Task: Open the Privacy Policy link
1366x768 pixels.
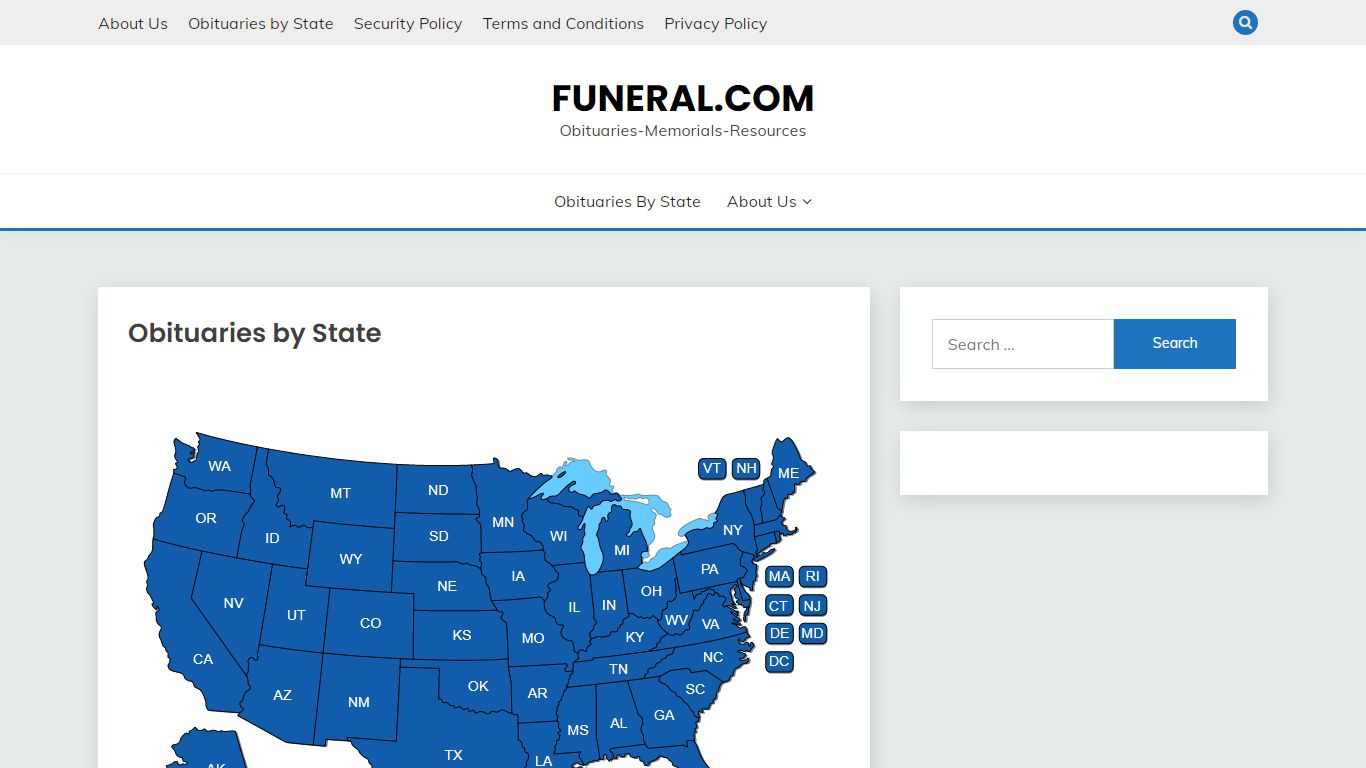Action: coord(716,23)
